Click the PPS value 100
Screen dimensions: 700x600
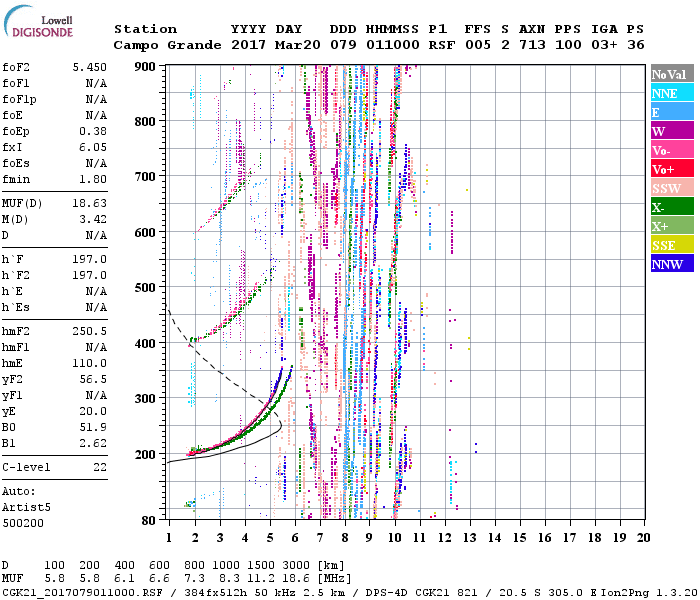pyautogui.click(x=568, y=45)
